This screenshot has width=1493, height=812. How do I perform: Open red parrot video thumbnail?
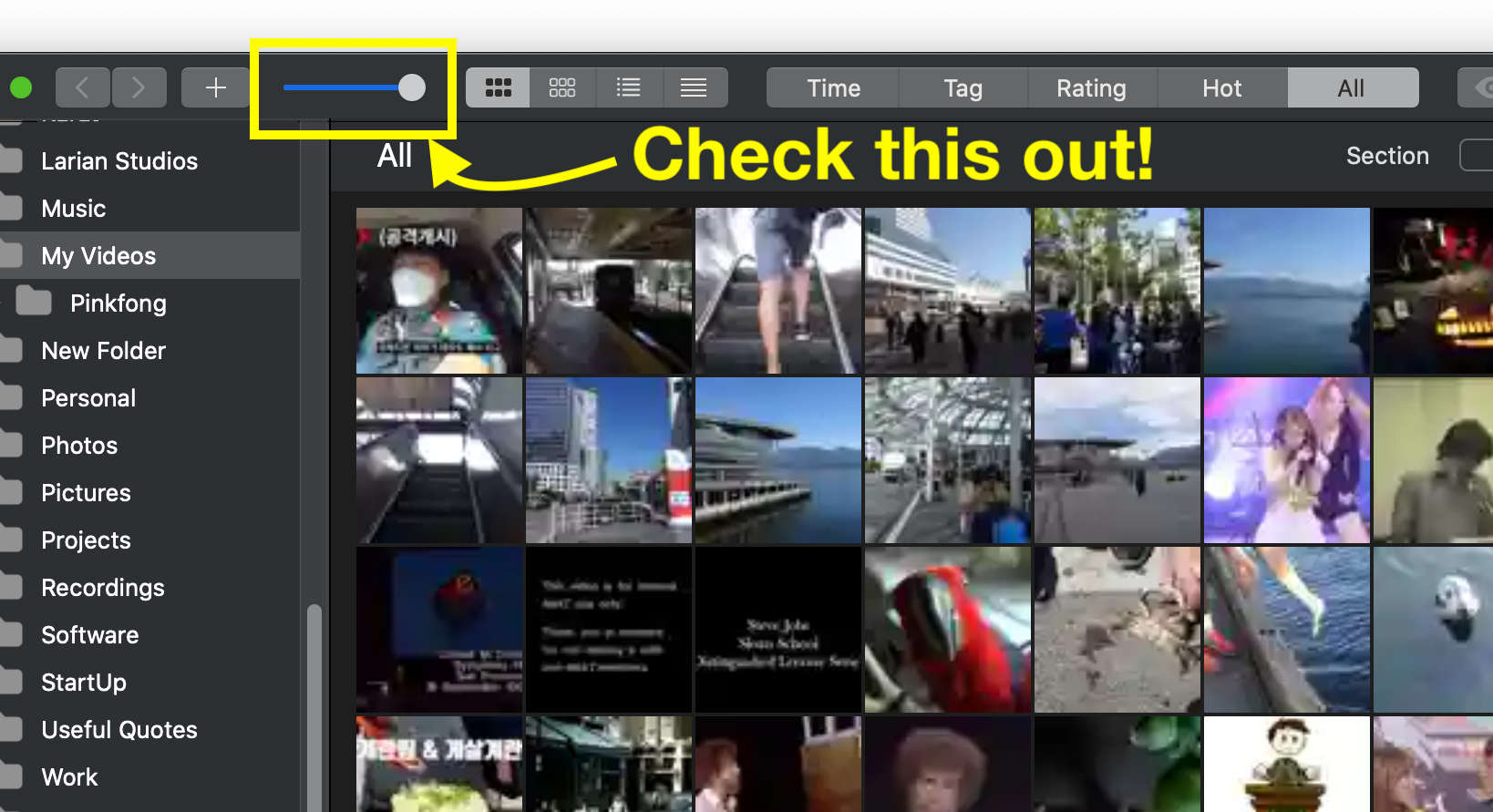click(x=948, y=630)
